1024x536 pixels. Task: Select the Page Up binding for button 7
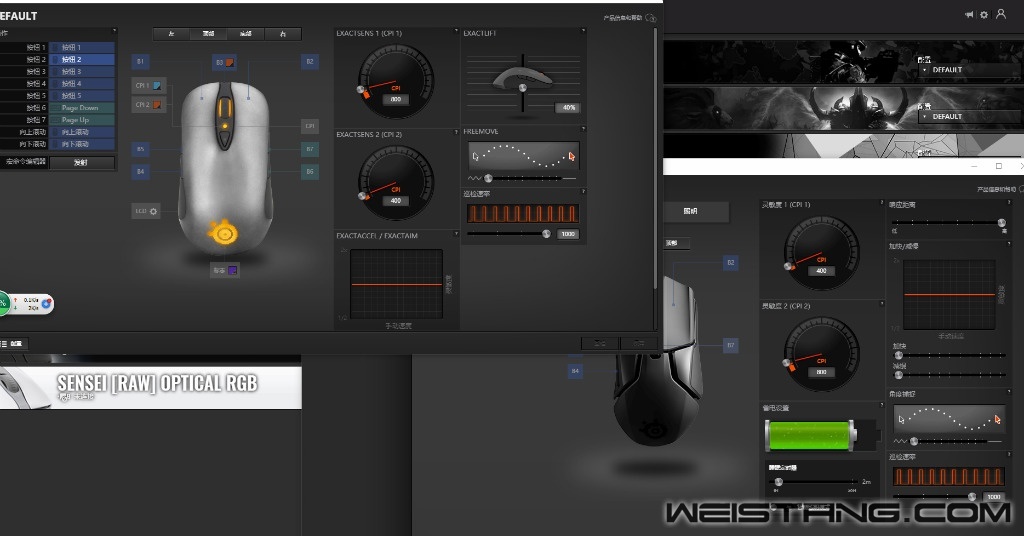tap(82, 120)
